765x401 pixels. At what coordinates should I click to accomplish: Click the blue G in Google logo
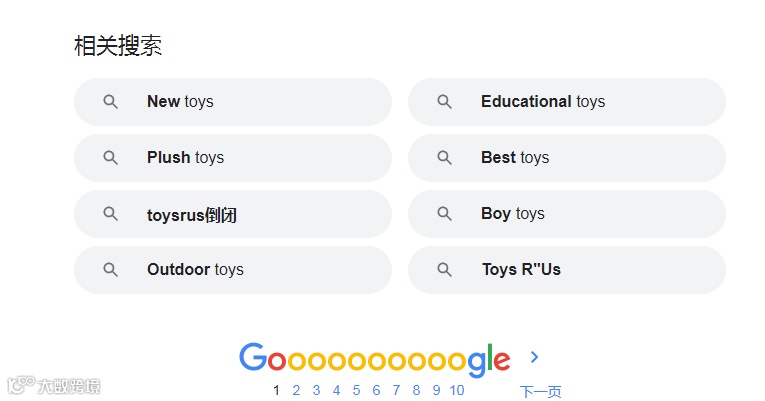[x=253, y=358]
